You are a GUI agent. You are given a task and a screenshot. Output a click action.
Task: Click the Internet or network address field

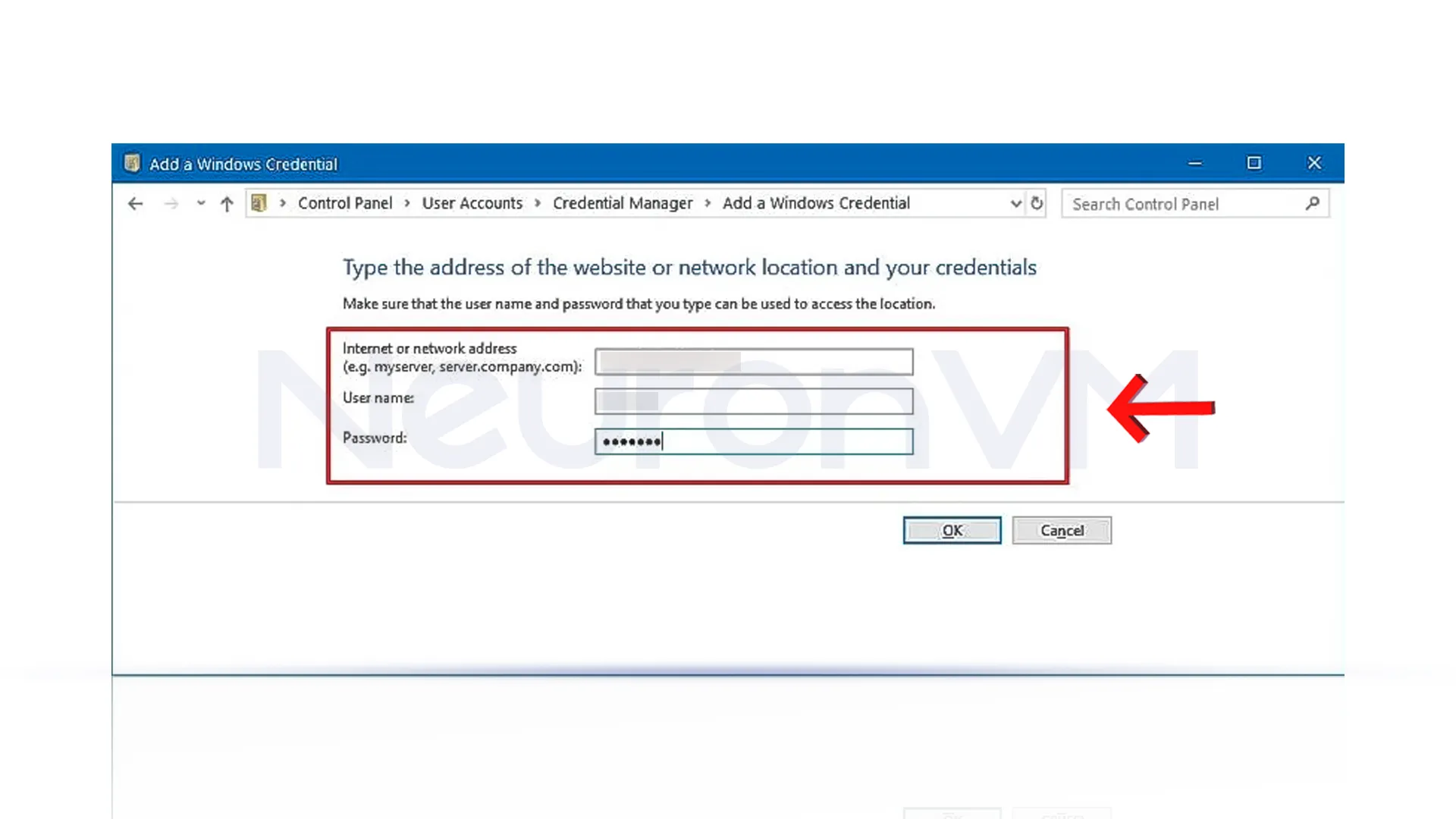pyautogui.click(x=753, y=361)
